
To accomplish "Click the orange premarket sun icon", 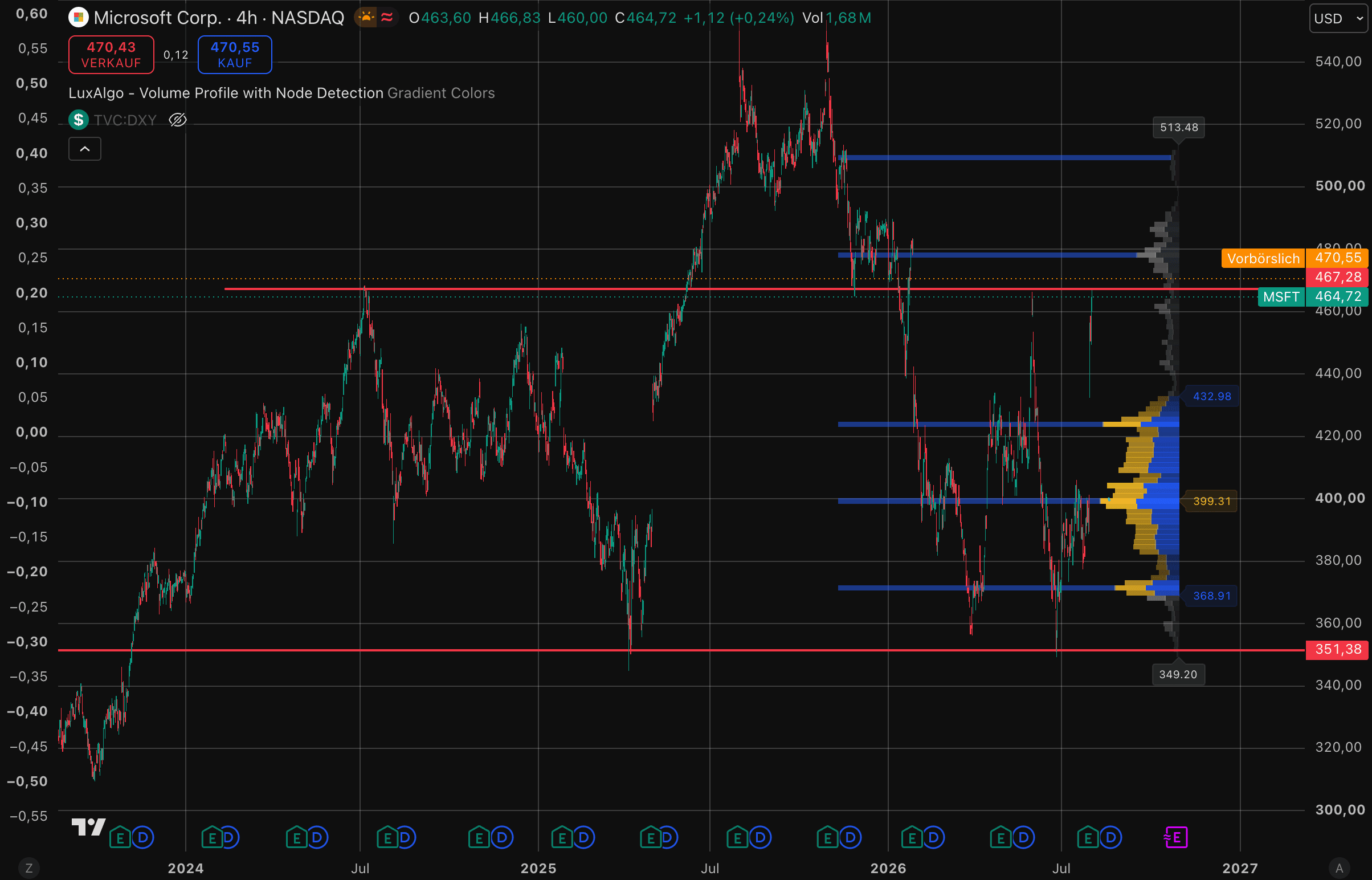I will [366, 18].
